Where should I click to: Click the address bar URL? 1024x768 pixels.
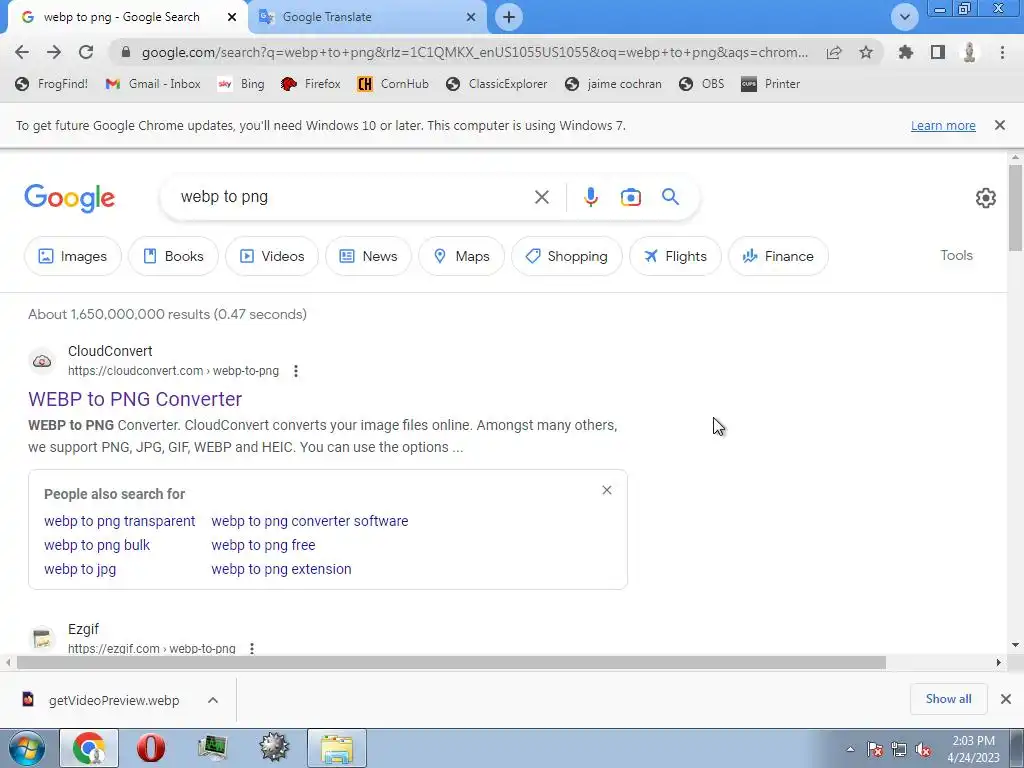(475, 52)
